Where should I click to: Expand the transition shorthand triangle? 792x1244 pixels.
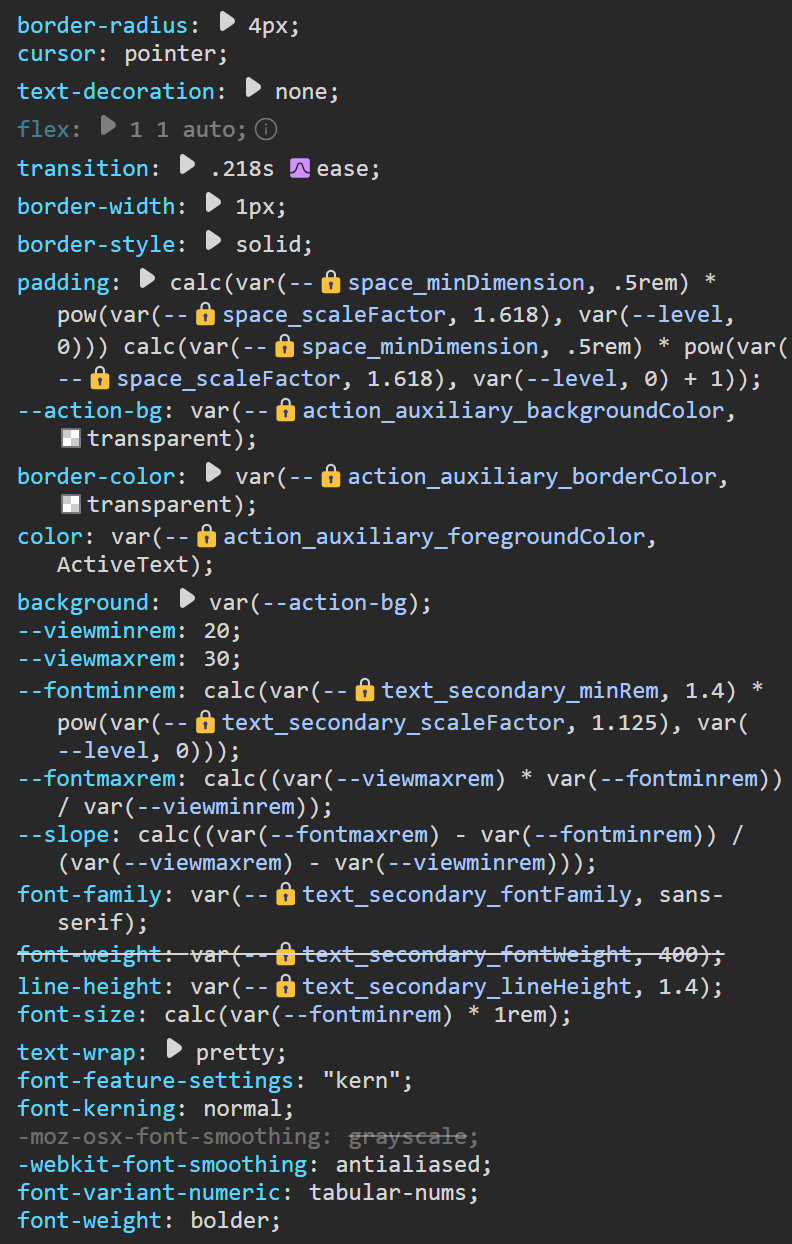187,165
